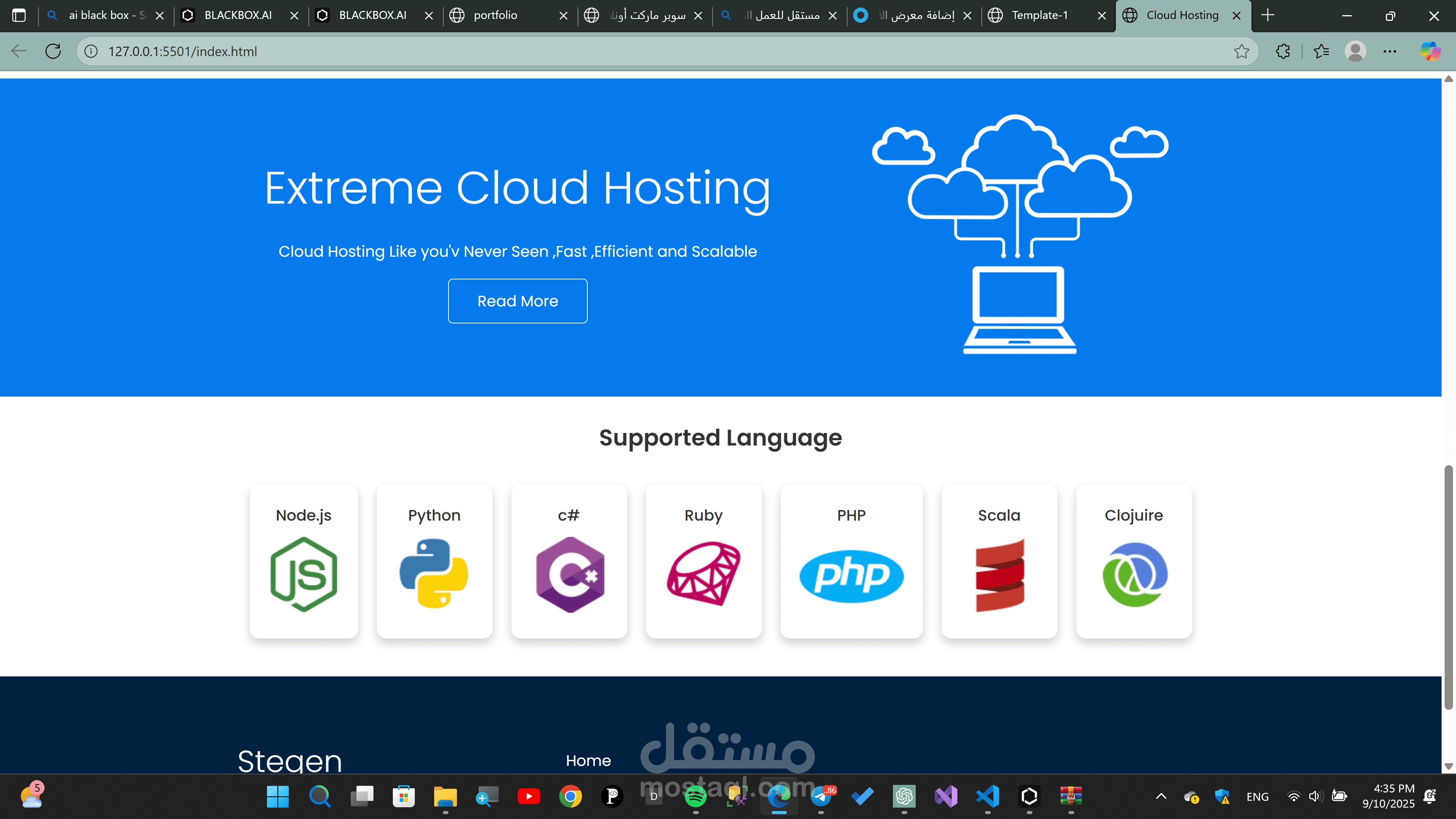Open tab actions menu icon
The image size is (1456, 819).
pos(19,15)
